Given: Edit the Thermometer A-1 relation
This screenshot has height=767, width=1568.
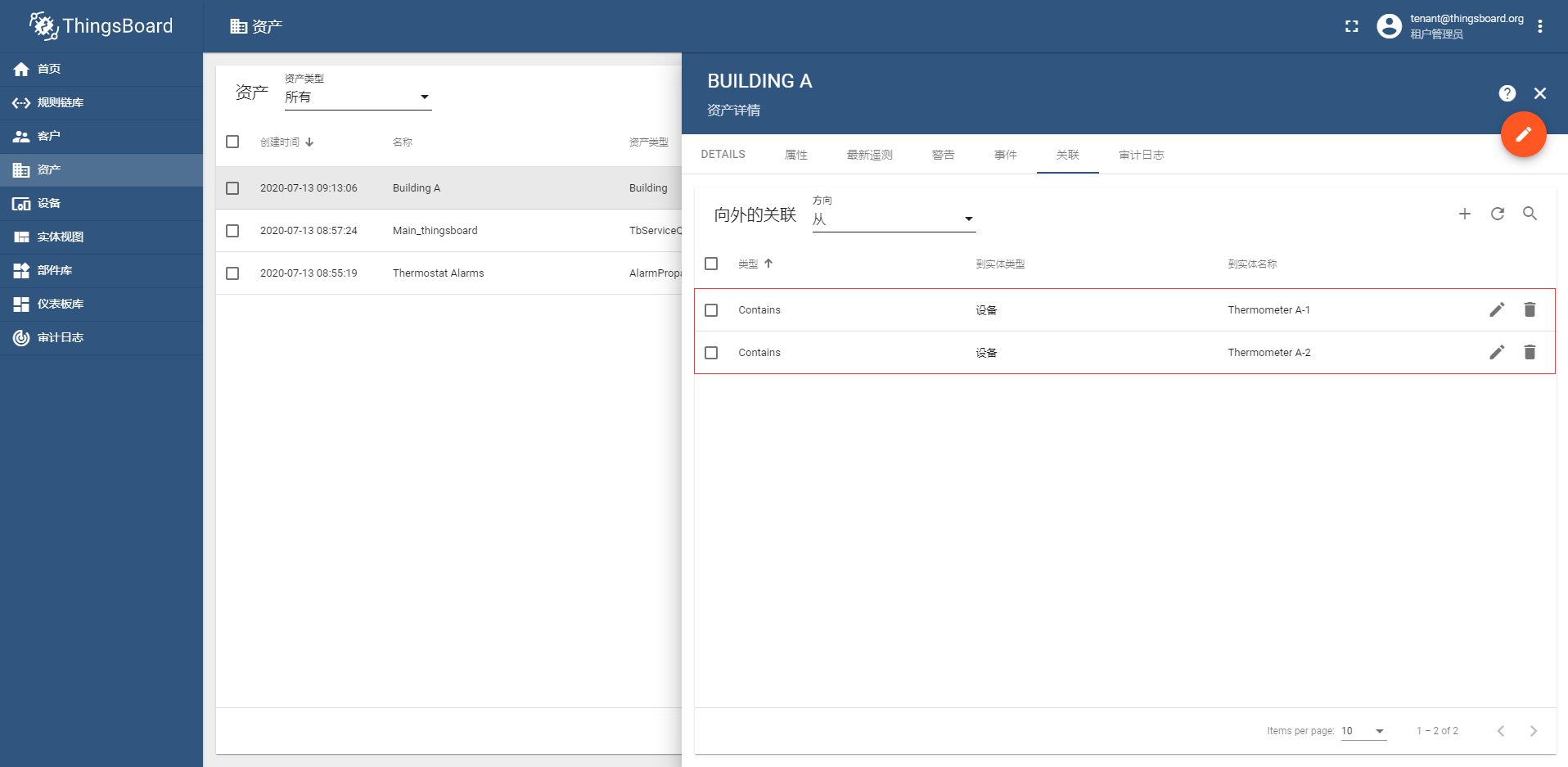Looking at the screenshot, I should 1497,309.
